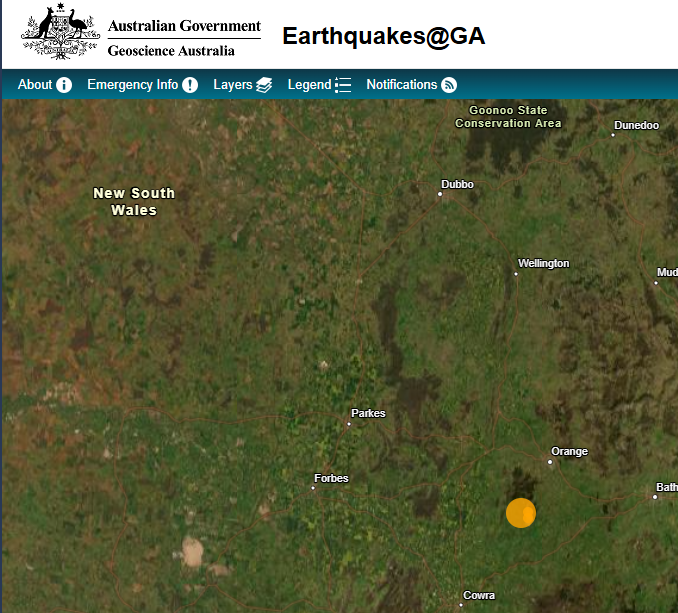
Task: Click the Australian Government coat of arms
Action: pyautogui.click(x=60, y=34)
